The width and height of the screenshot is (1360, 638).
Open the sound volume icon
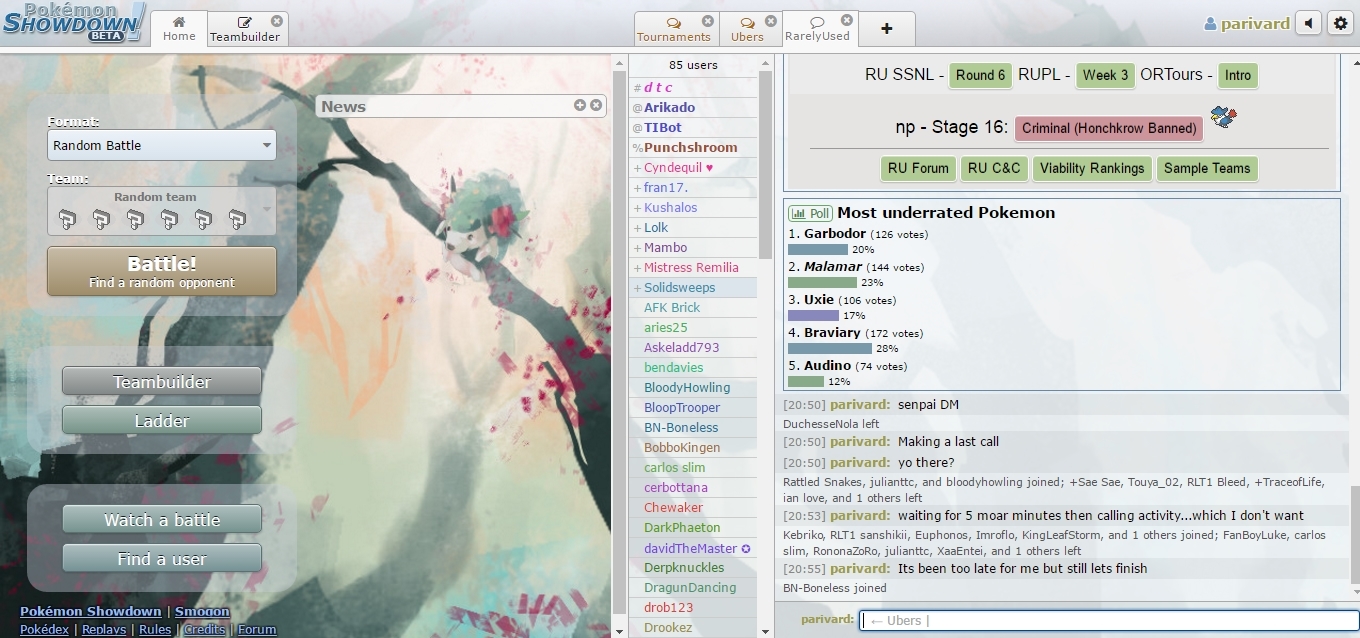[x=1308, y=23]
